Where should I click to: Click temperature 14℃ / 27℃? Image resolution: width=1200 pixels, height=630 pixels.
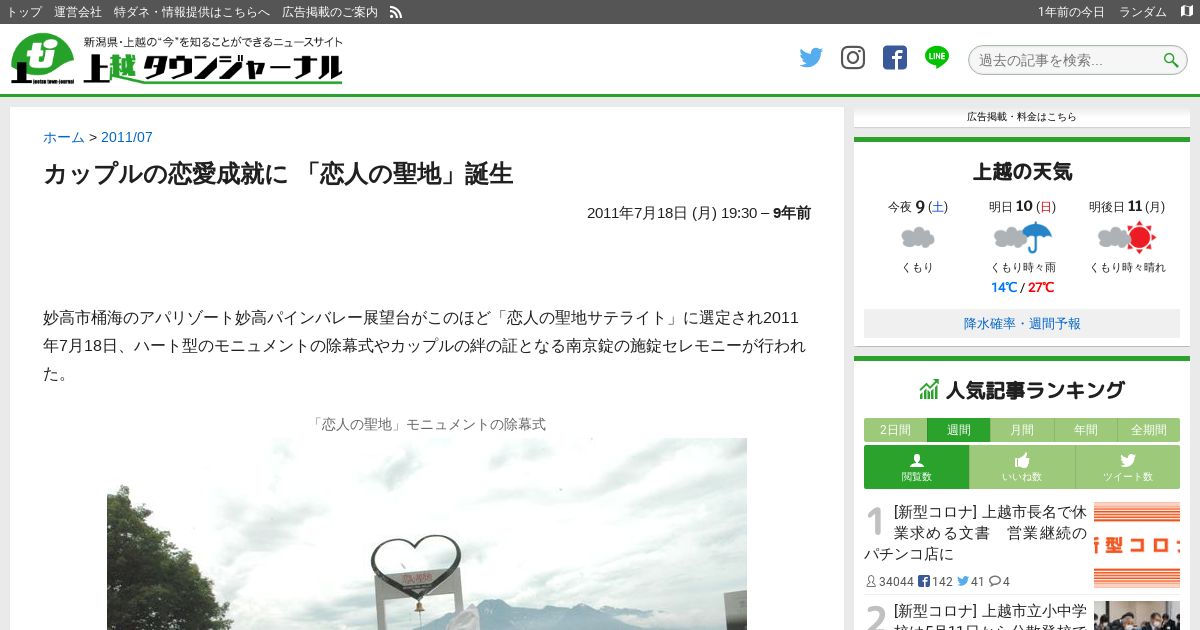(x=1023, y=288)
